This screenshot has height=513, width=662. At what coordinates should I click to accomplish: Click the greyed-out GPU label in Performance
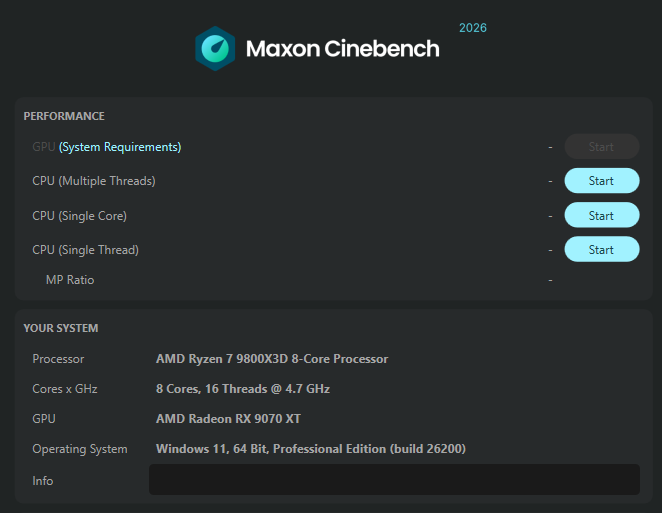pos(44,147)
